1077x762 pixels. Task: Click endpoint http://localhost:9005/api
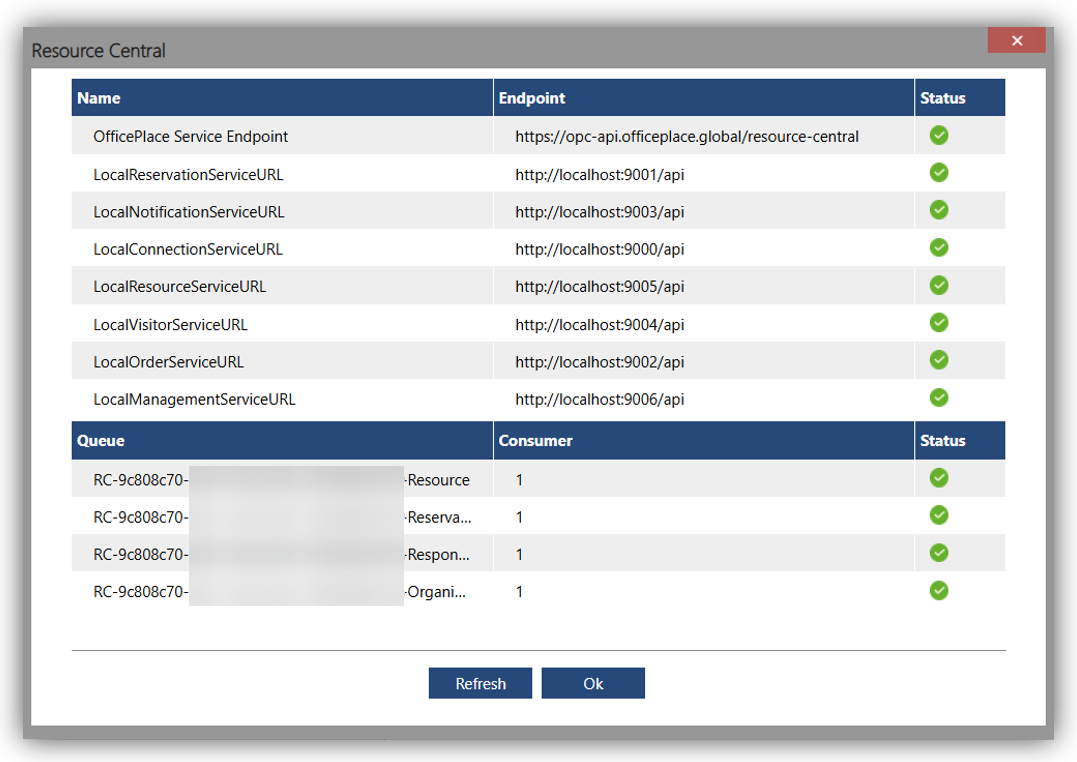[x=600, y=287]
